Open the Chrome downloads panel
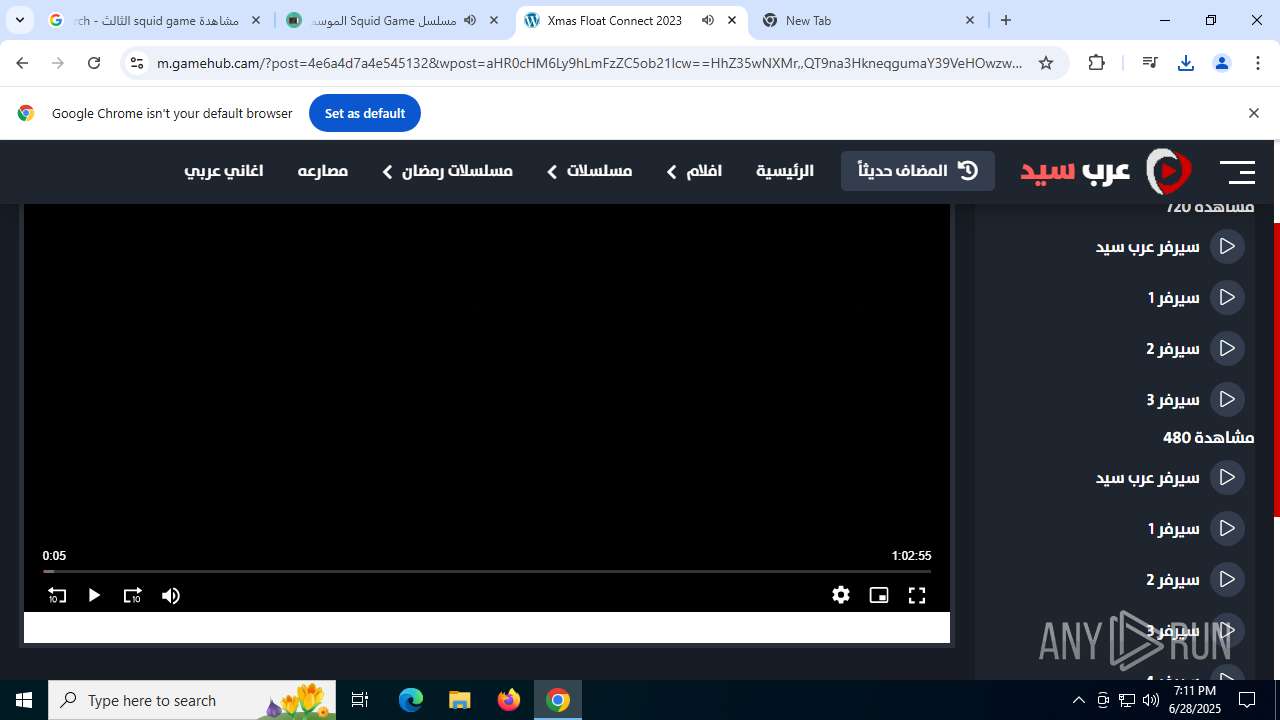Screen dimensions: 1280x720 [x=1186, y=63]
